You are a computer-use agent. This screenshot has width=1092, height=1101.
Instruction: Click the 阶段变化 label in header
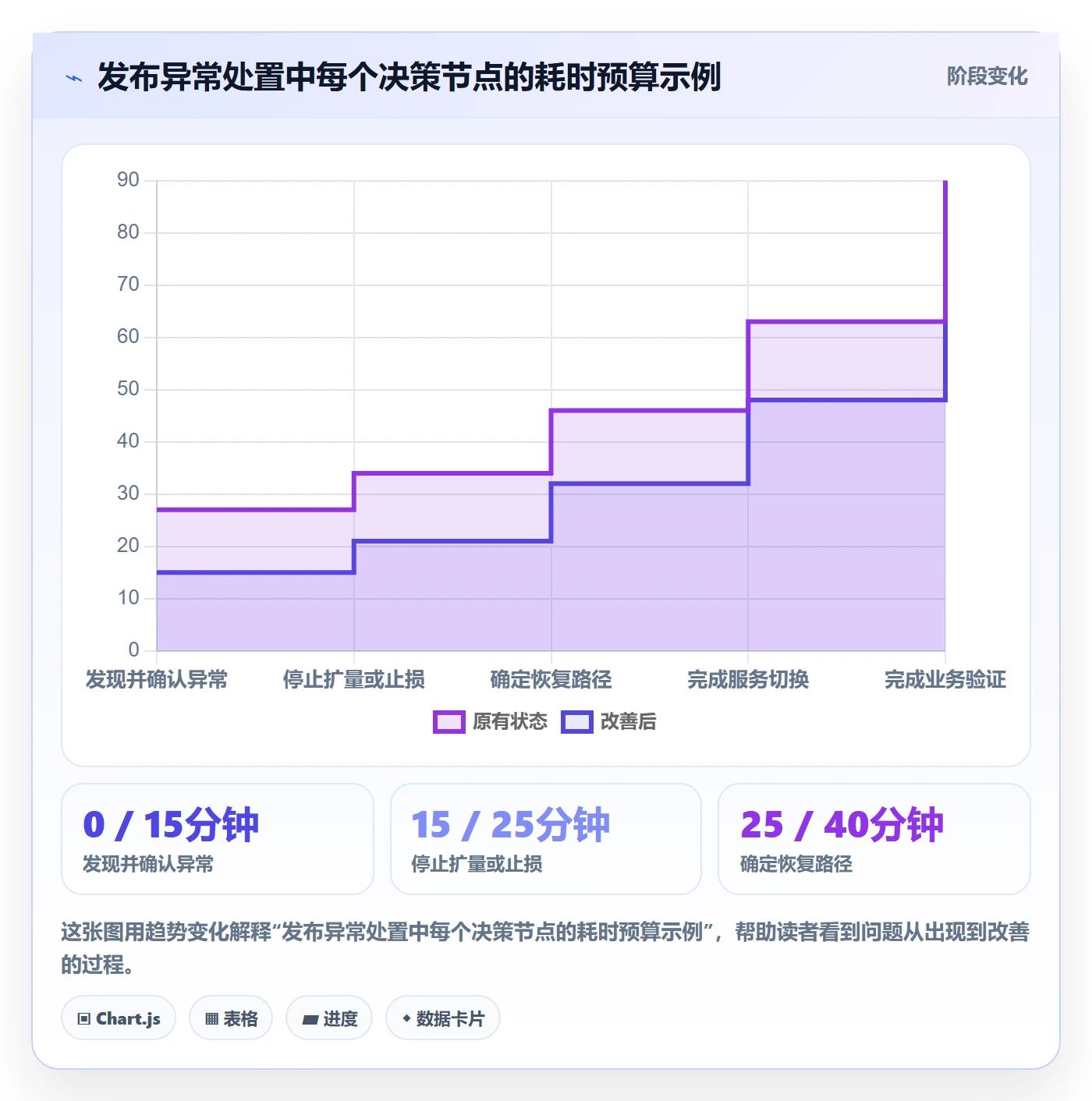point(987,76)
